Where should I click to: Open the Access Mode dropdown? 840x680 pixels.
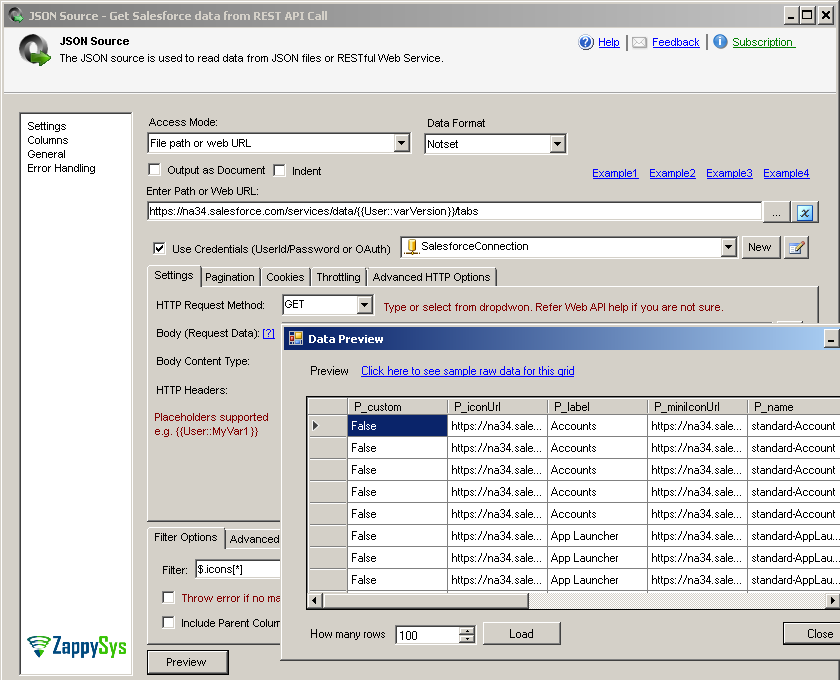pyautogui.click(x=401, y=143)
